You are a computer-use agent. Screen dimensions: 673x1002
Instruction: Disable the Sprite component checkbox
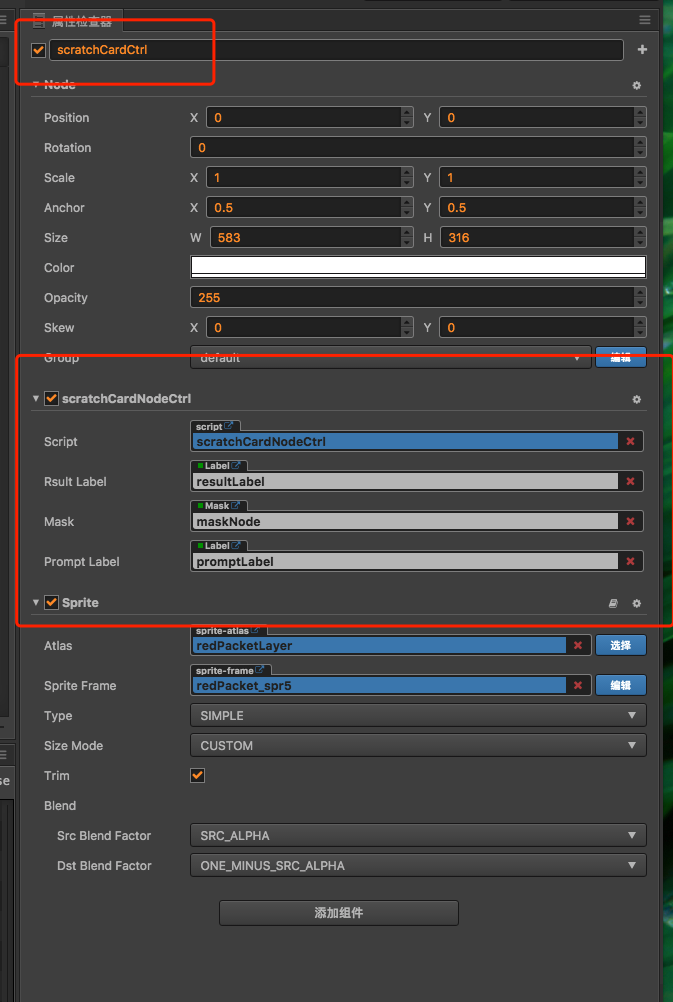click(x=51, y=603)
